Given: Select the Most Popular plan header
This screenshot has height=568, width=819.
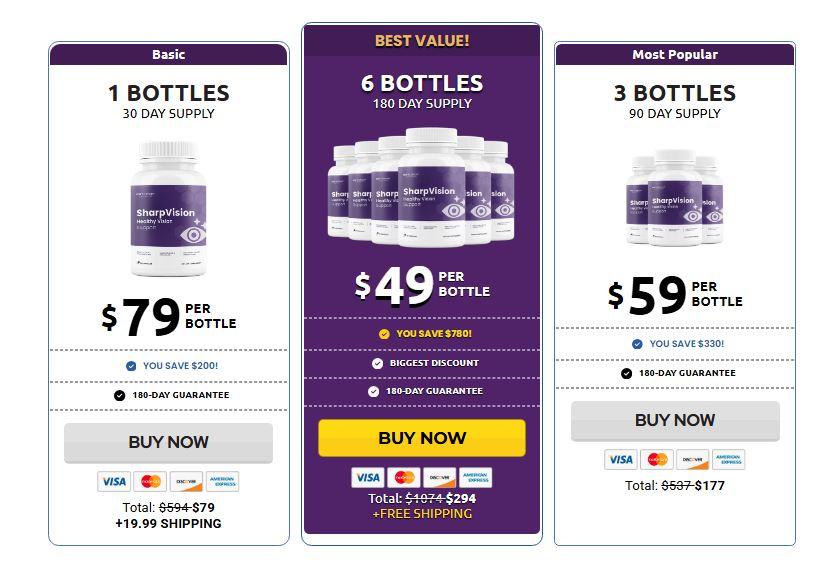Looking at the screenshot, I should point(675,54).
